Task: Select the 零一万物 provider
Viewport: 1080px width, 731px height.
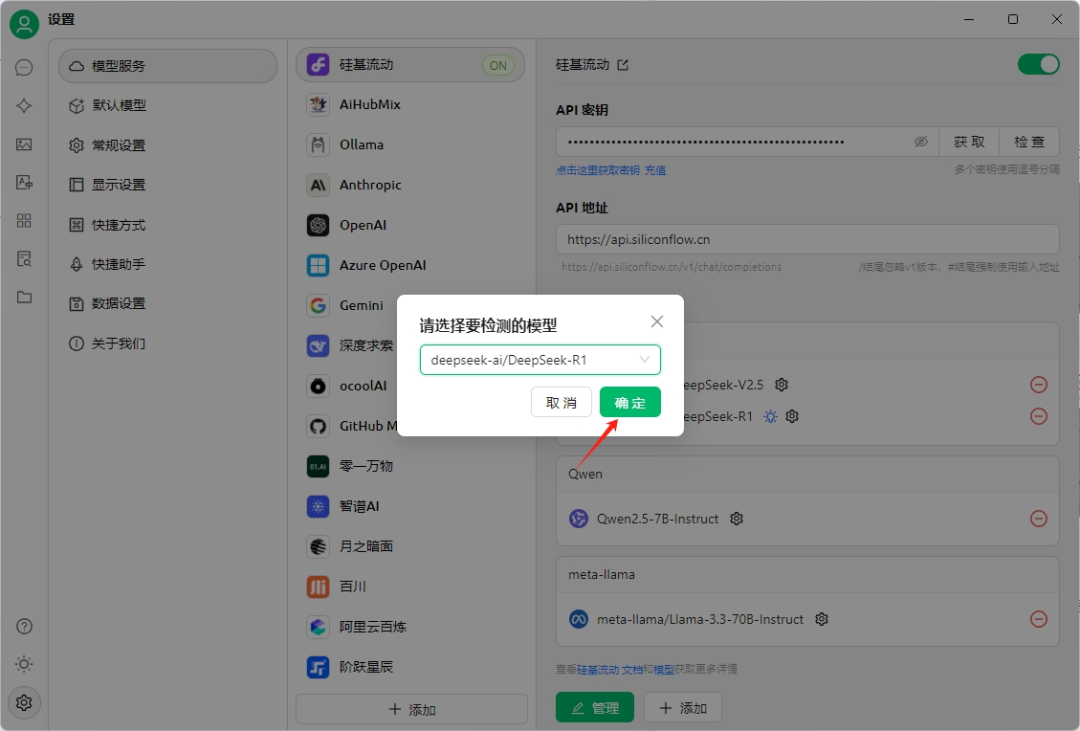Action: tap(411, 466)
